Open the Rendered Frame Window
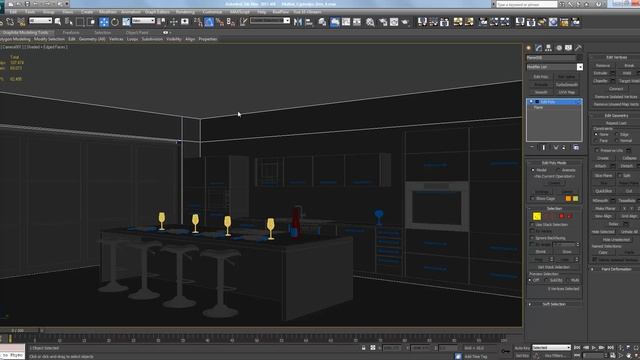 [x=394, y=22]
